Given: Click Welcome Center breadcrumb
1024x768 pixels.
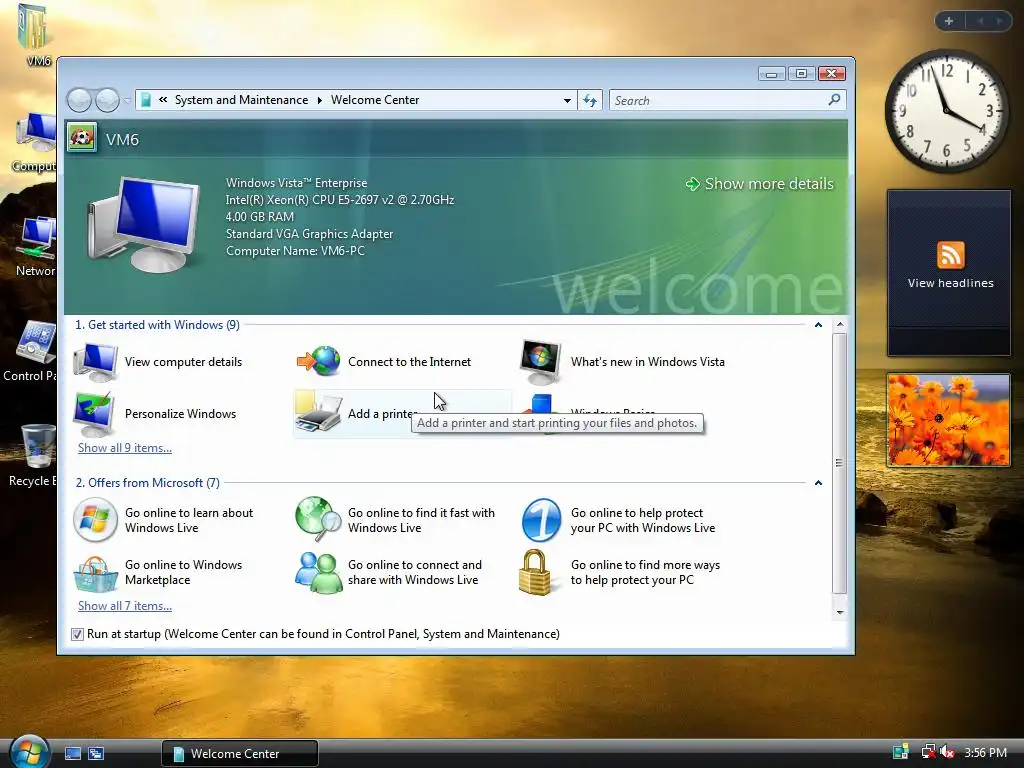Looking at the screenshot, I should click(x=375, y=100).
